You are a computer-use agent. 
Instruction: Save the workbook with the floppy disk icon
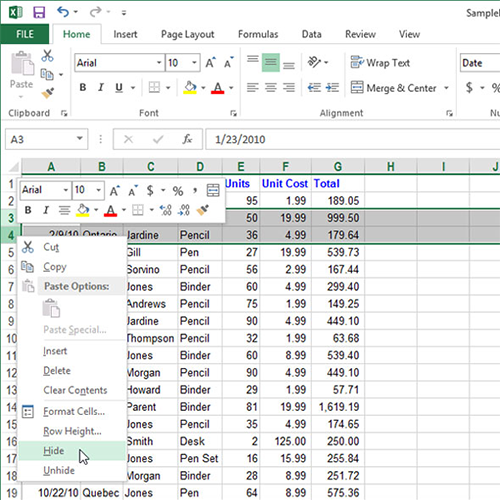pyautogui.click(x=39, y=13)
